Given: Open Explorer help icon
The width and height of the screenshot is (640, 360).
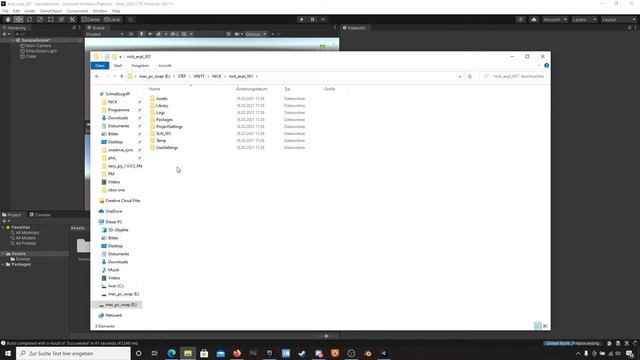Looking at the screenshot, I should pos(546,65).
